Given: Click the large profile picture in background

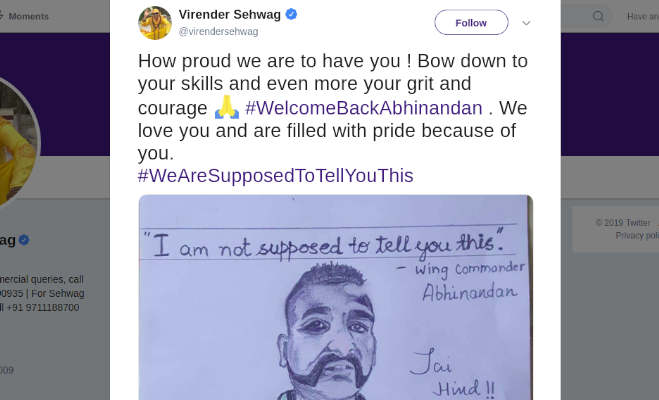Looking at the screenshot, I should pos(15,141).
